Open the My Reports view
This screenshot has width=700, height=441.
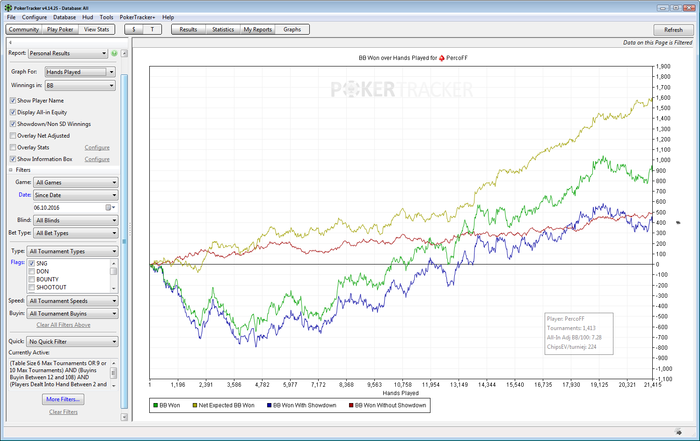(x=258, y=29)
